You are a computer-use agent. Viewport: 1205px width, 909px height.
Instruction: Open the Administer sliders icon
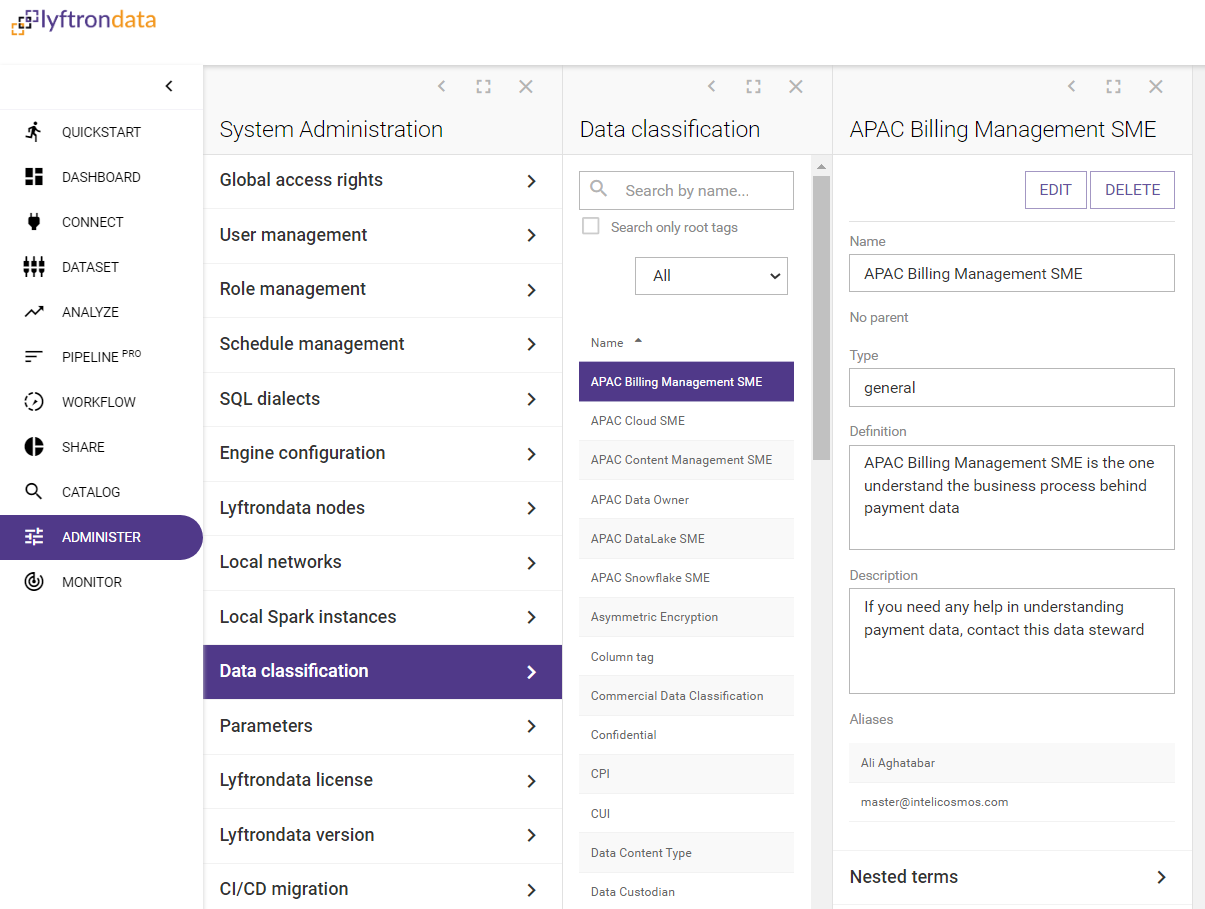34,537
